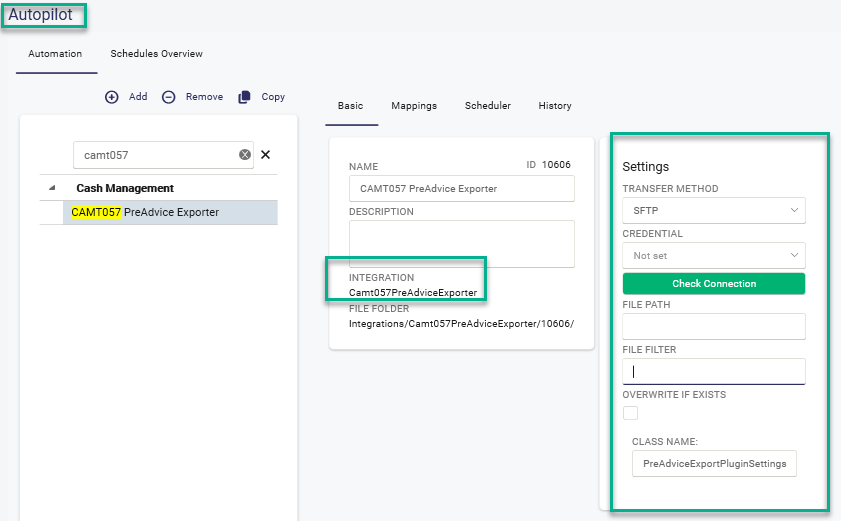
Task: Click the Cash Management group label
Action: pyautogui.click(x=125, y=188)
